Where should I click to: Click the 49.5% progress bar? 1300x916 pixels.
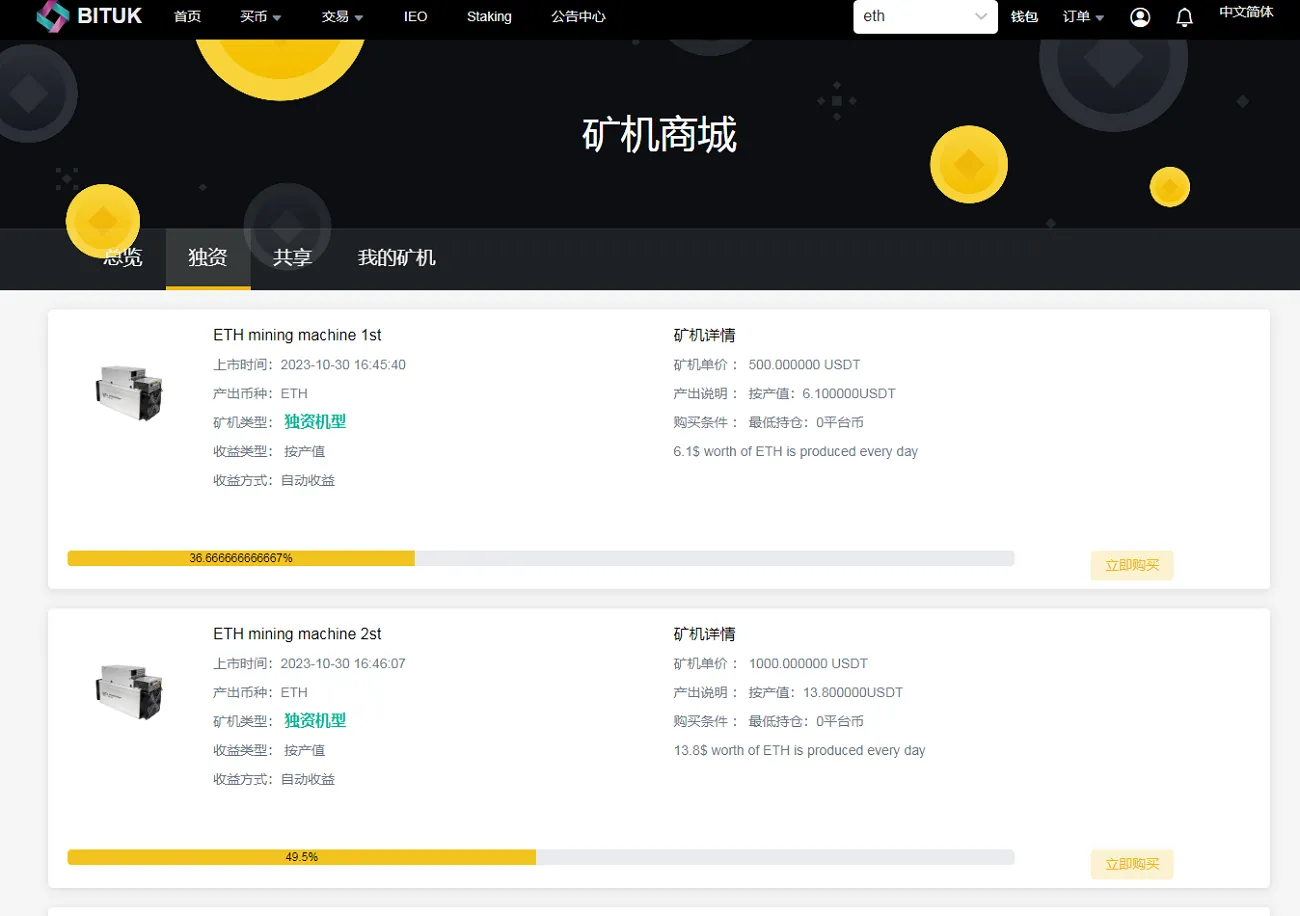click(540, 857)
